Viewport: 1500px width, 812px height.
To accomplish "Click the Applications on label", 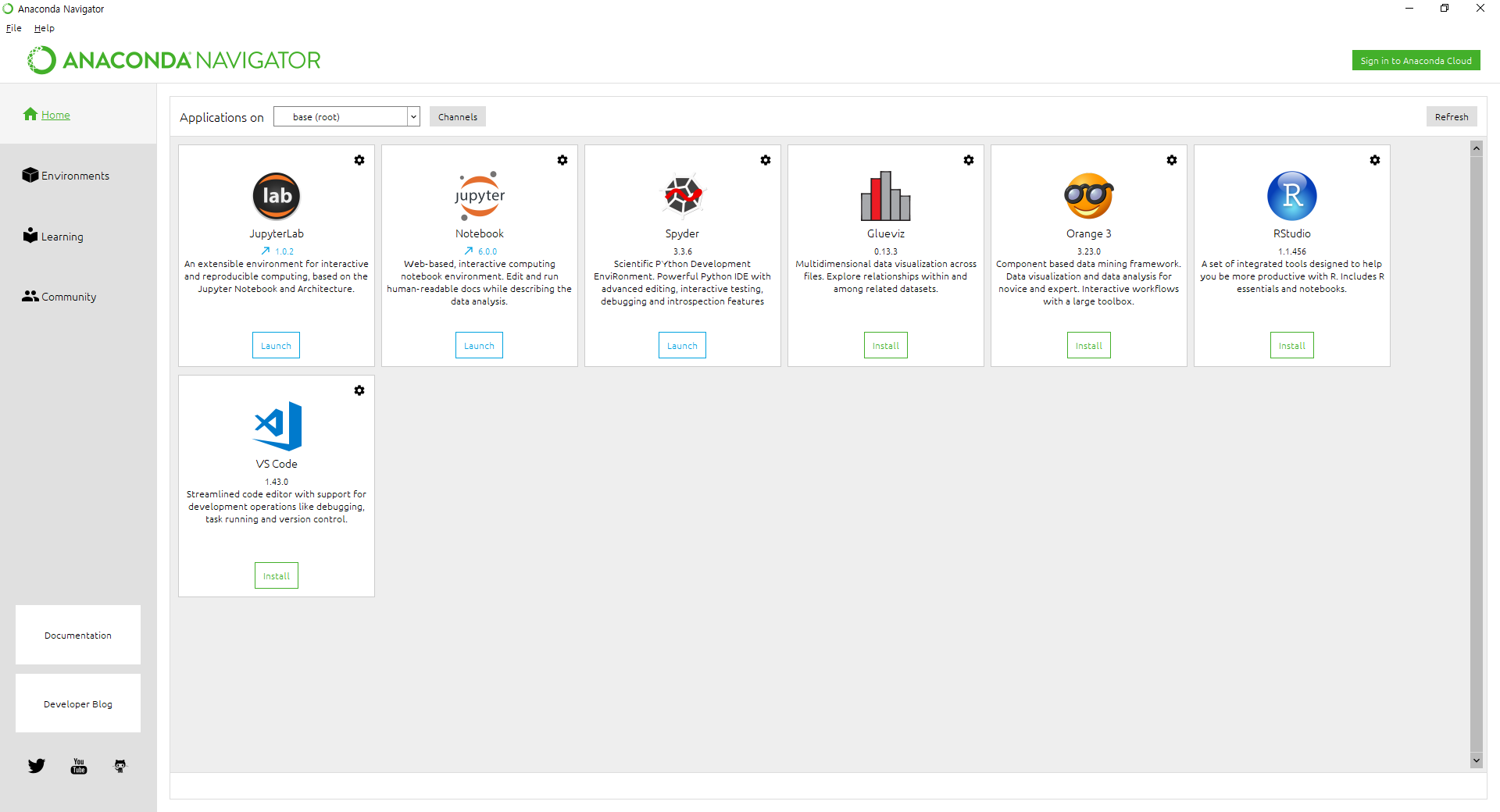I will [x=222, y=117].
